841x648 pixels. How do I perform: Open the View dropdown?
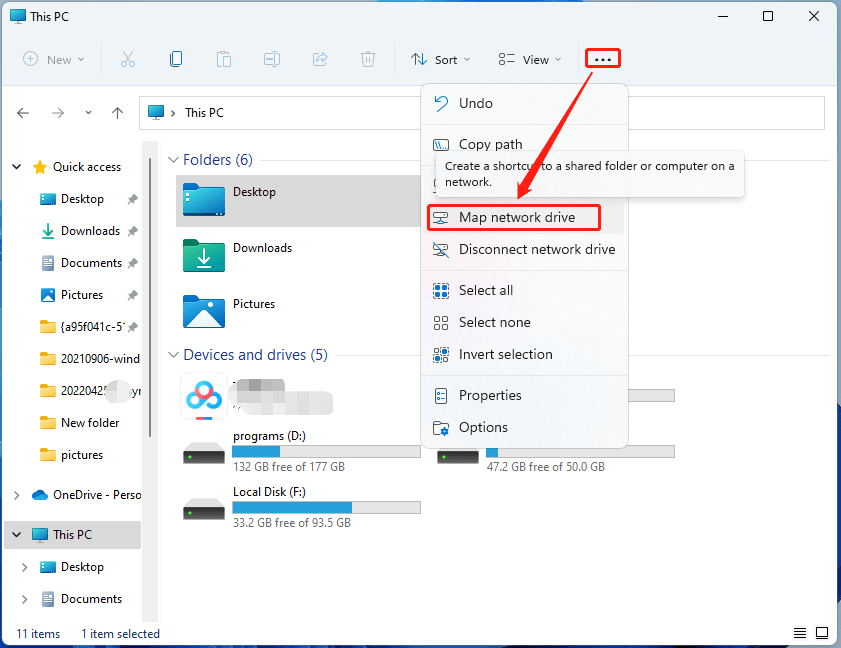click(x=530, y=59)
